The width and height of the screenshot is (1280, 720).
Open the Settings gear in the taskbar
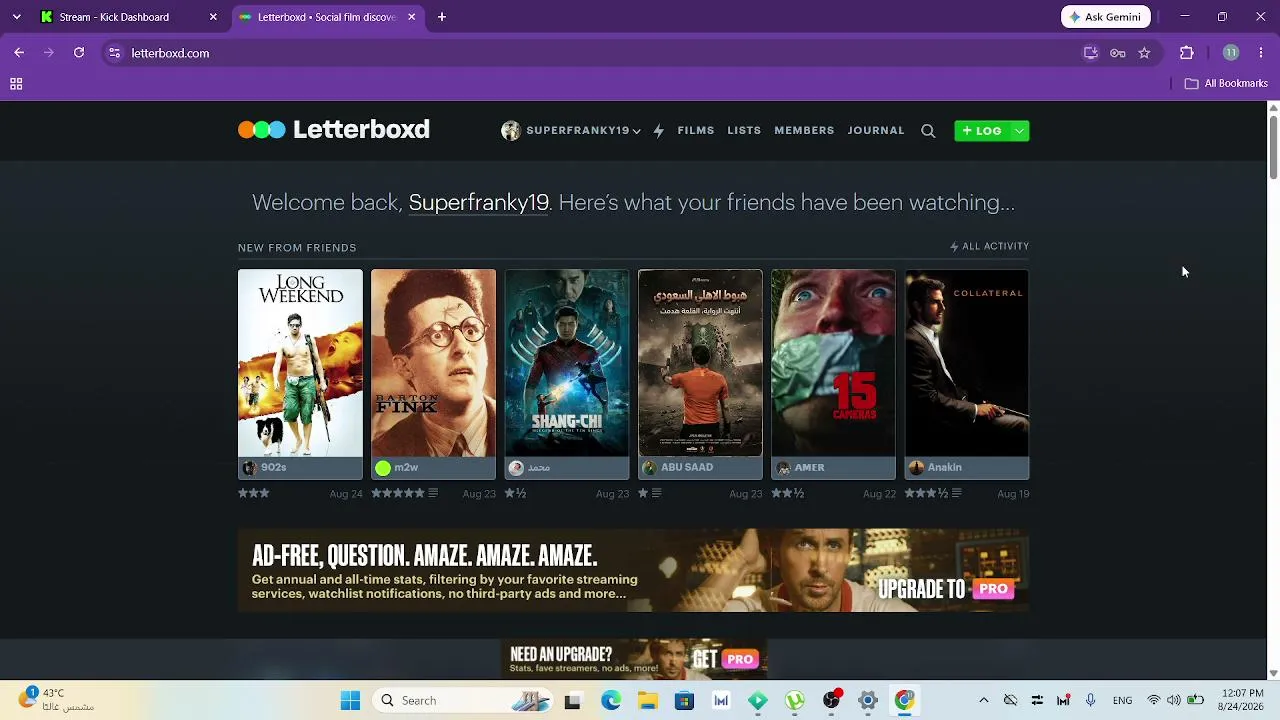tap(868, 701)
